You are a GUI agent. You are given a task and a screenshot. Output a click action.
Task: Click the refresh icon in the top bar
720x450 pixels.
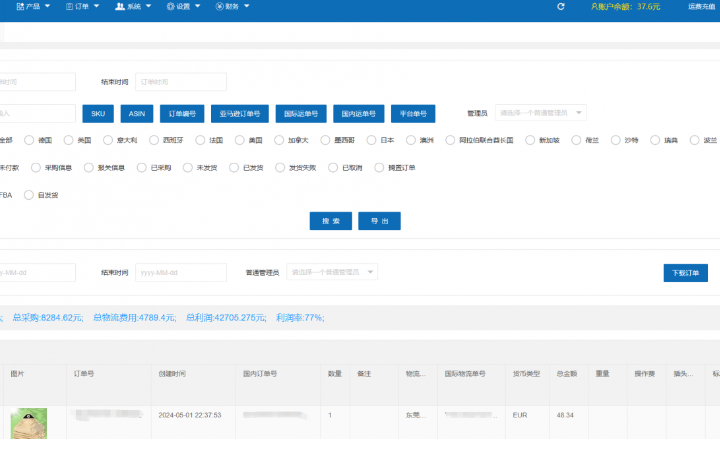tap(561, 6)
